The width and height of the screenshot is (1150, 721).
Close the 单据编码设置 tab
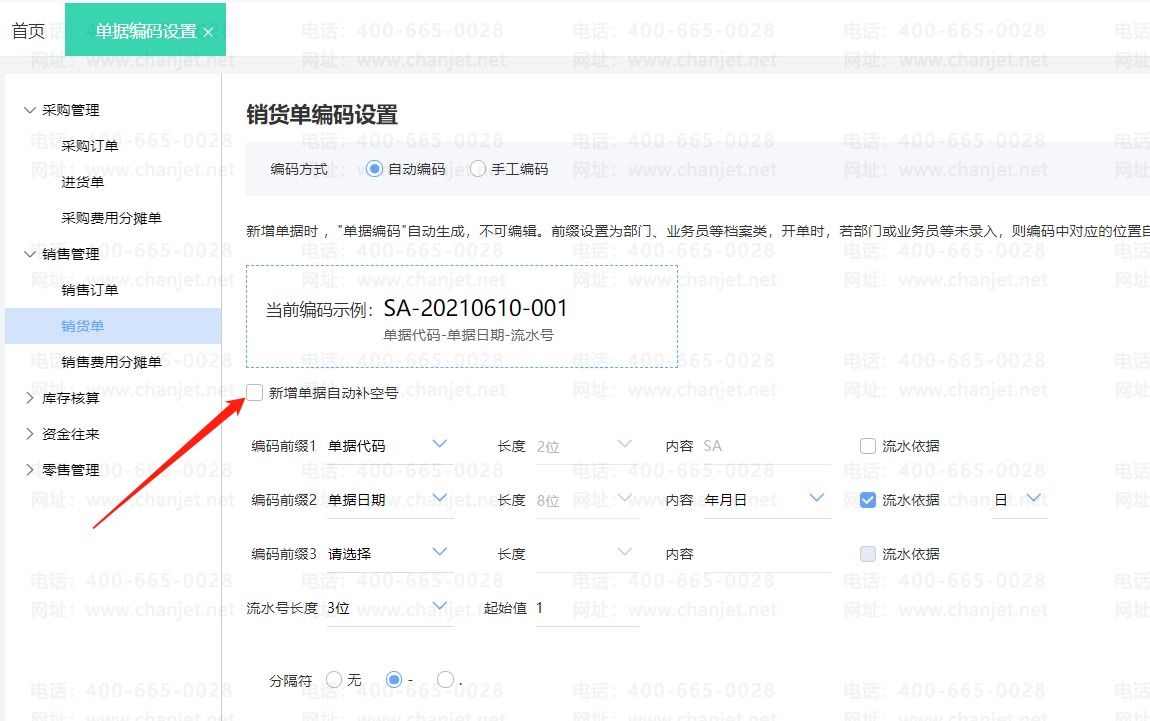tap(208, 32)
